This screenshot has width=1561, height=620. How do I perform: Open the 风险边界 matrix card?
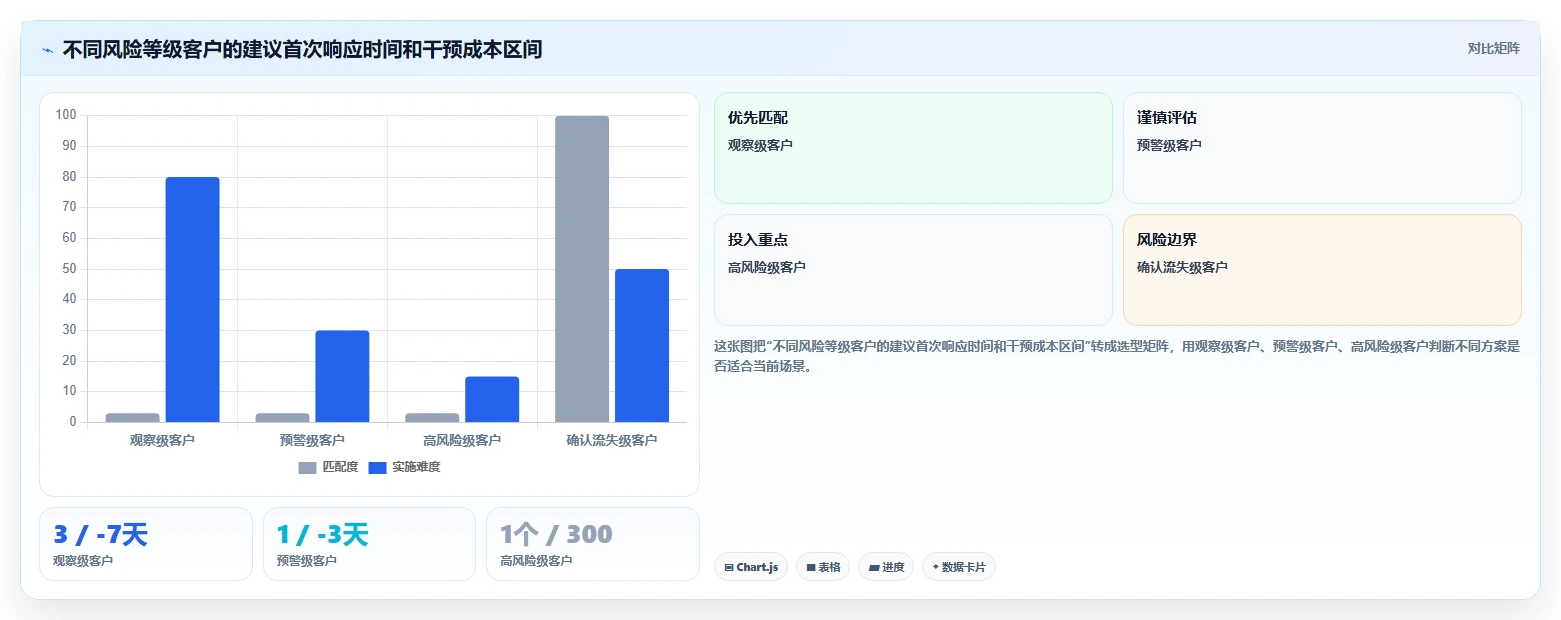point(1322,270)
